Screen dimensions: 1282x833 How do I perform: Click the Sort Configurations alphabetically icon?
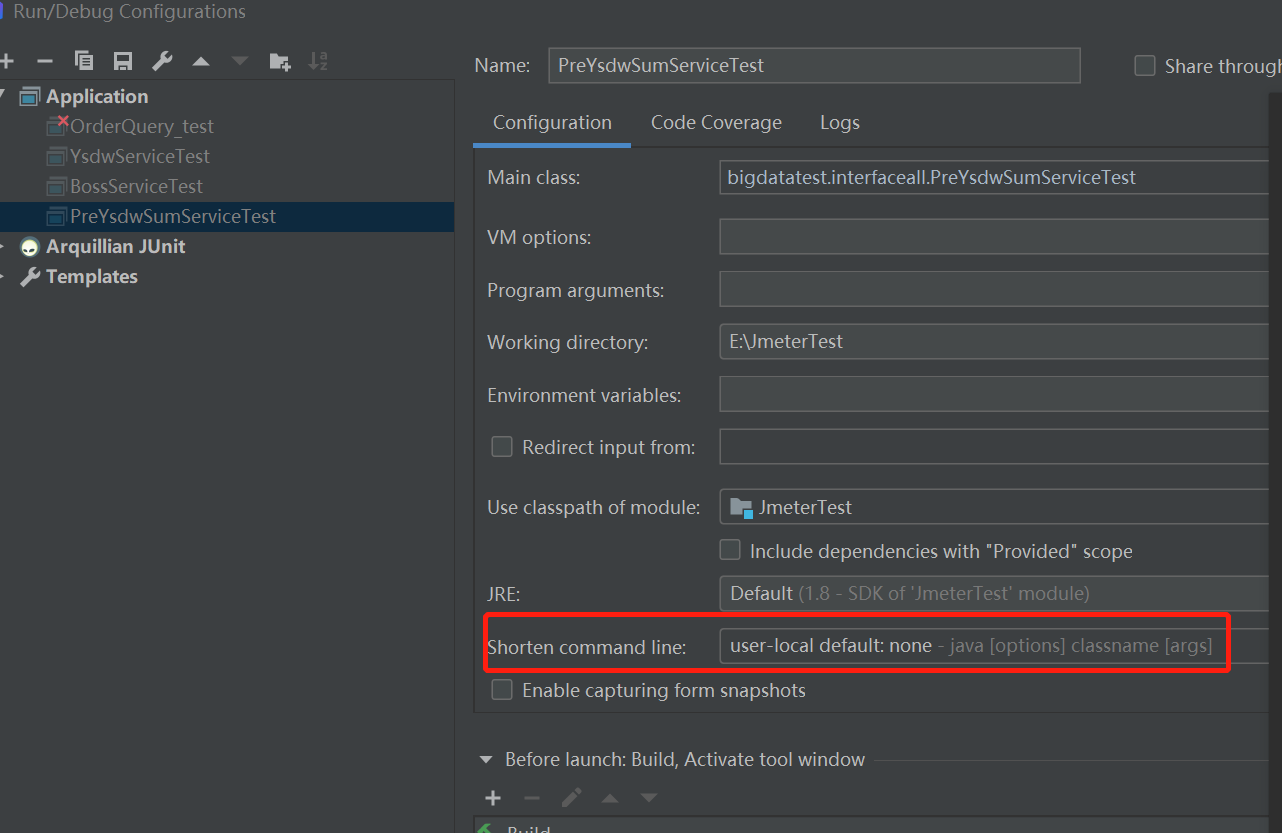(x=318, y=61)
